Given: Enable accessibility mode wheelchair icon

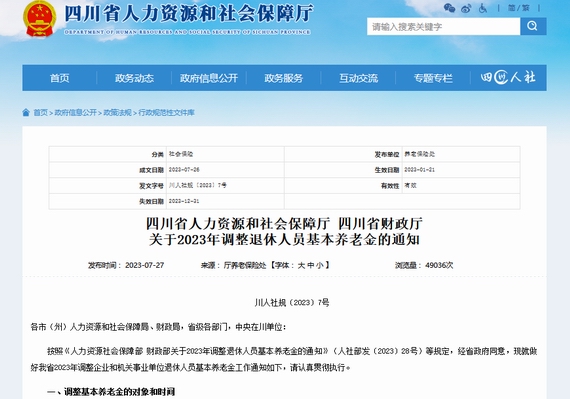Looking at the screenshot, I should [483, 8].
